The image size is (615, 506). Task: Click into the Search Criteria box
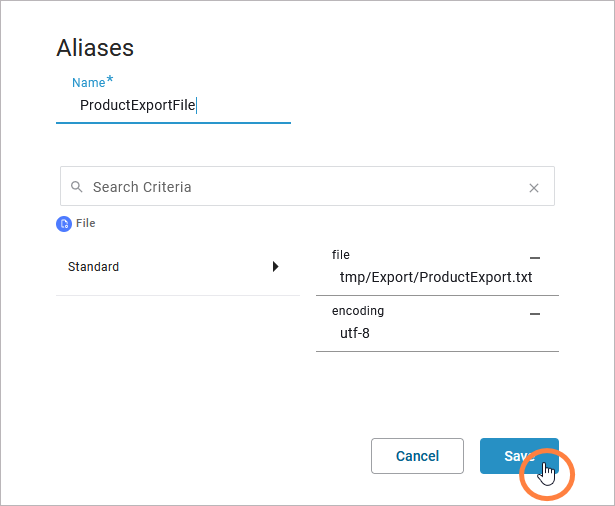(x=300, y=187)
